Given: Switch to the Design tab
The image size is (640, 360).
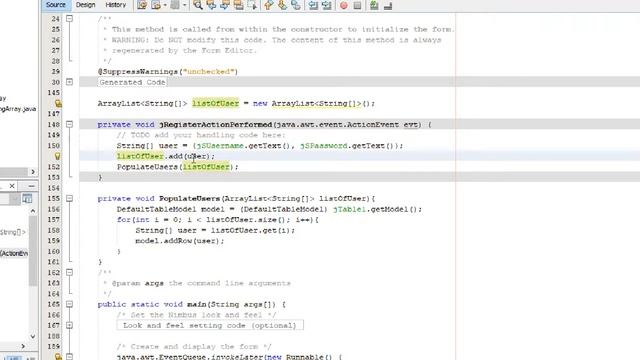Looking at the screenshot, I should coord(85,5).
